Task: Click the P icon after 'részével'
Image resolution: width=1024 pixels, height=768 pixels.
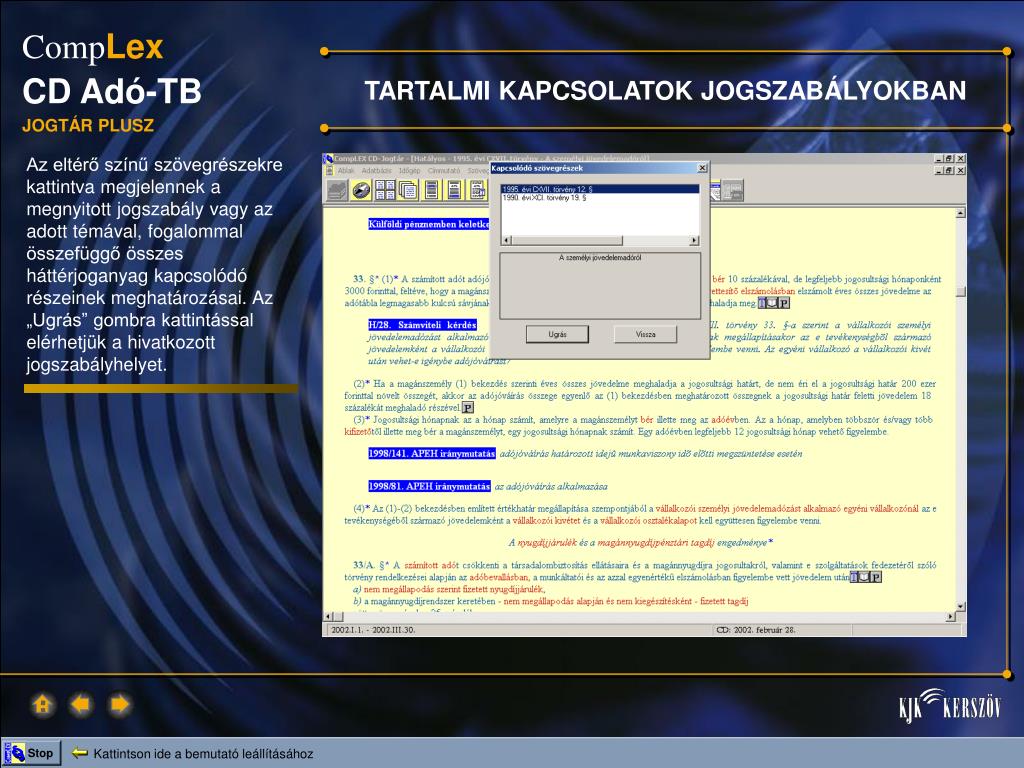Action: (468, 408)
